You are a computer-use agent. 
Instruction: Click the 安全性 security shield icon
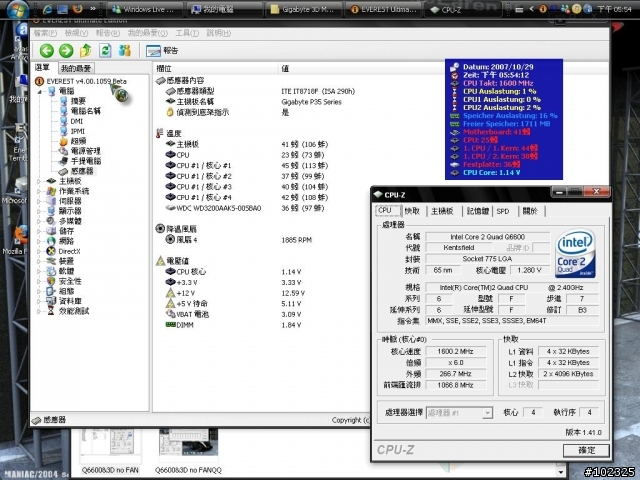pos(51,281)
